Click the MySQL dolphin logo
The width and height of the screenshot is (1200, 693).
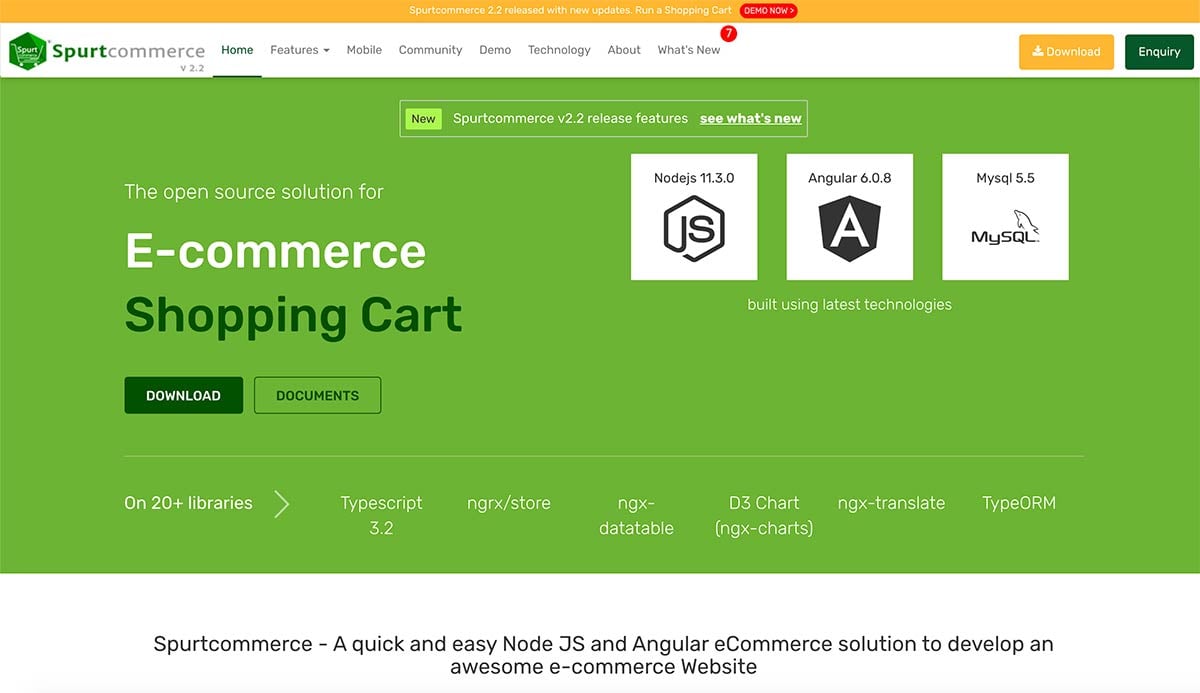point(1005,228)
